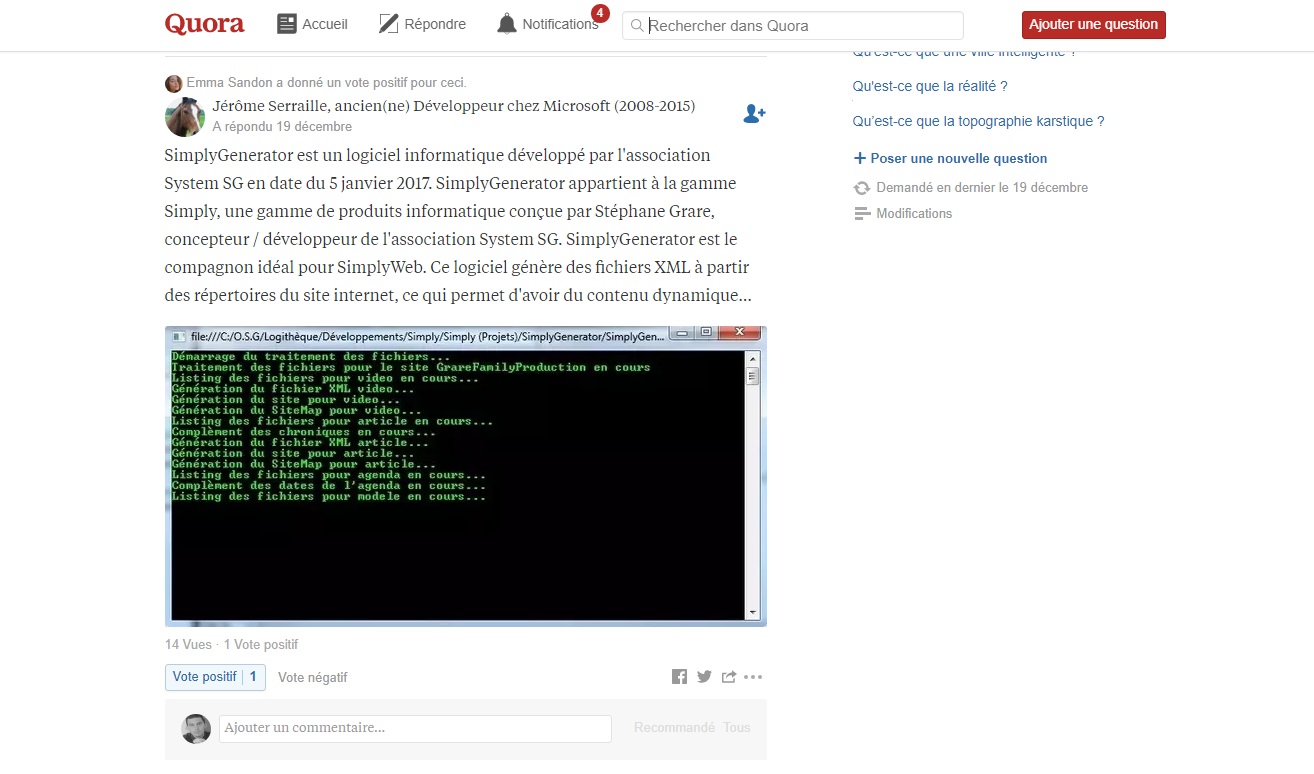Image resolution: width=1314 pixels, height=774 pixels.
Task: Open the more options ellipsis menu
Action: click(753, 677)
